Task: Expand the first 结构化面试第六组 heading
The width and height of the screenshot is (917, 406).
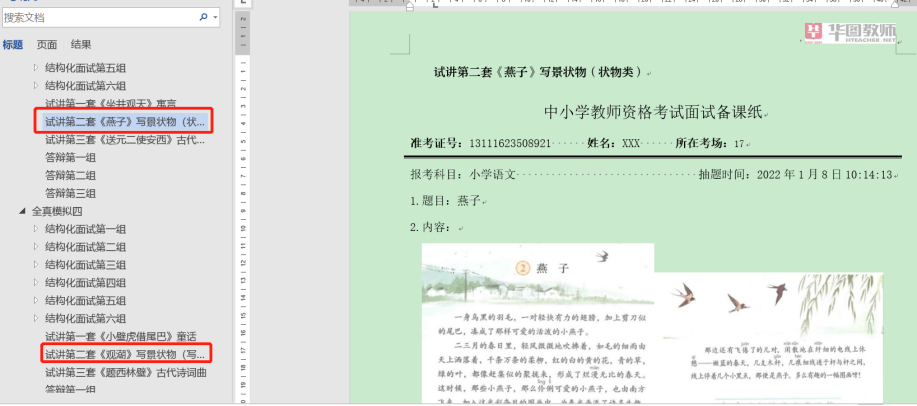Action: click(36, 86)
